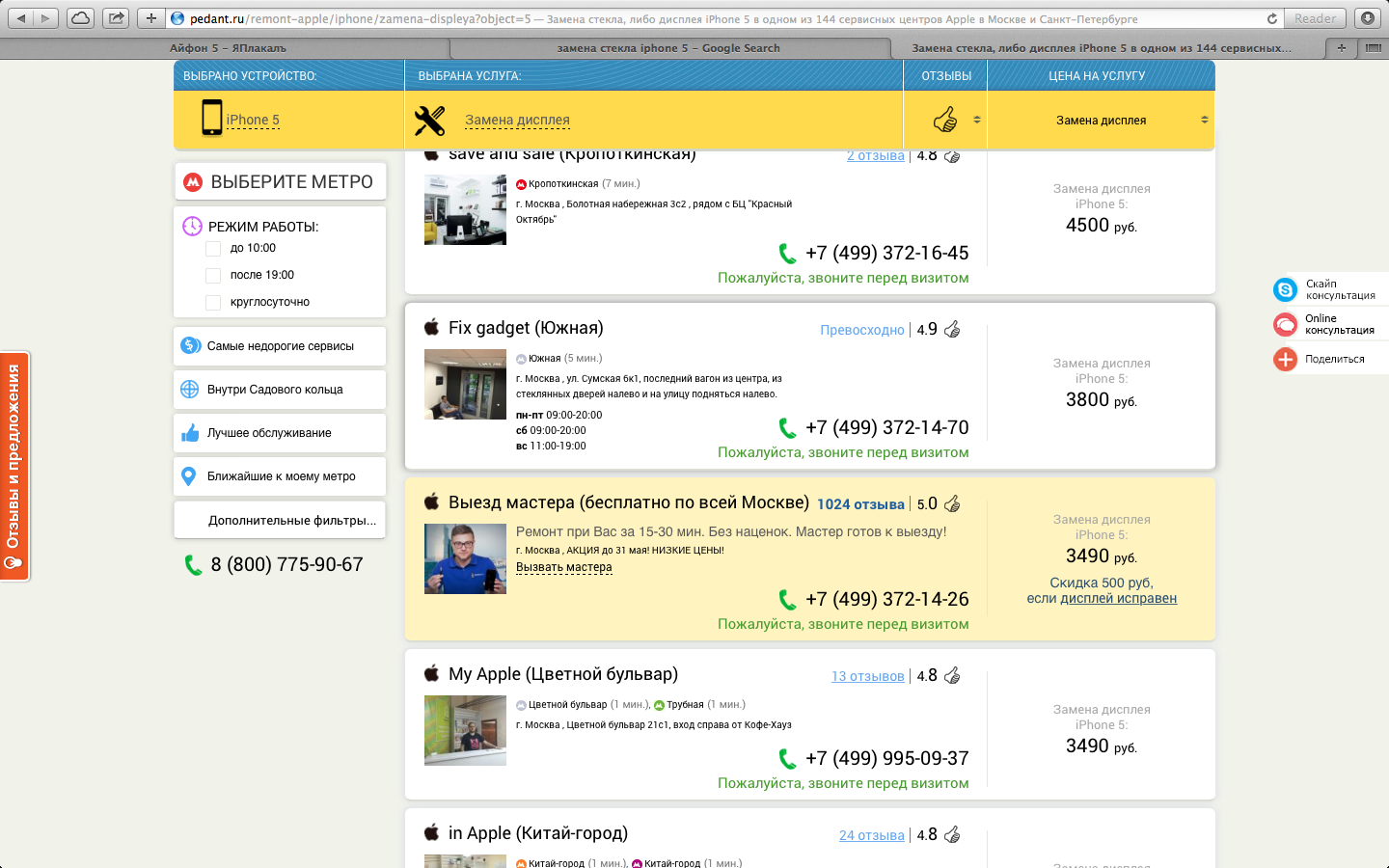Click the wrench and screwdriver service icon

coord(429,121)
